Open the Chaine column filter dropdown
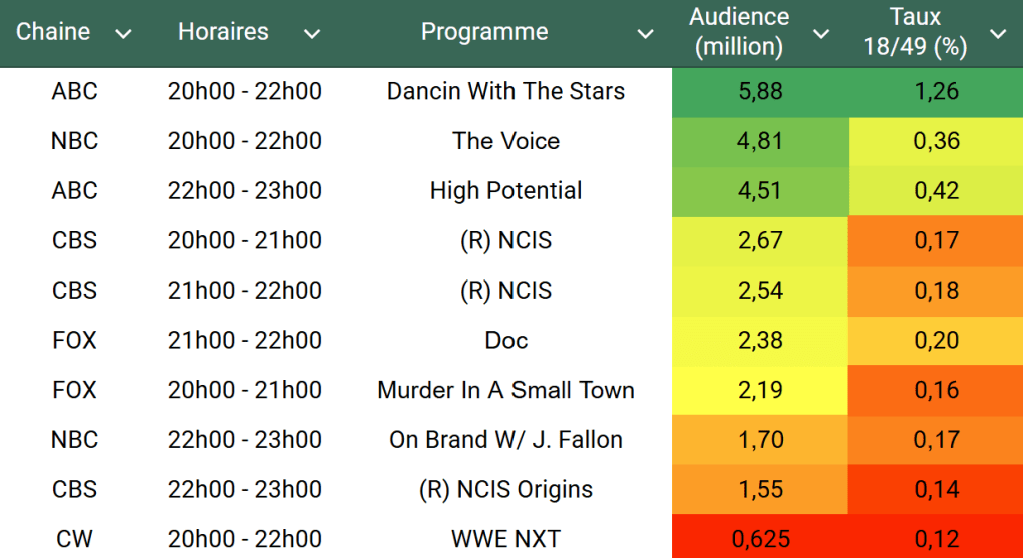The height and width of the screenshot is (558, 1023). point(123,34)
